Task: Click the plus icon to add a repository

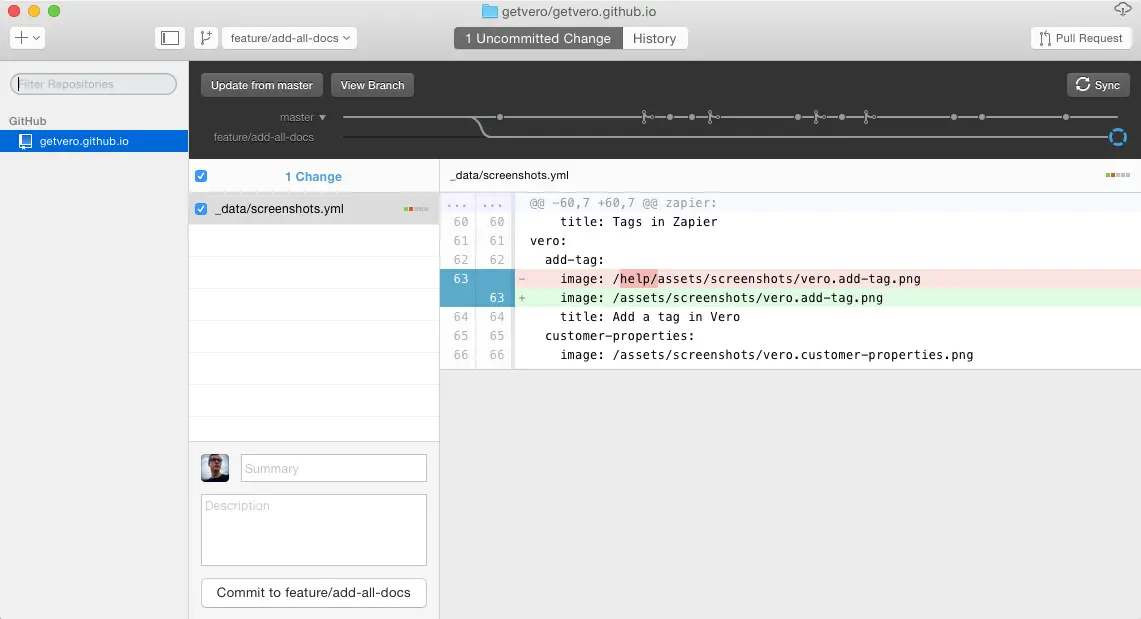Action: pyautogui.click(x=22, y=37)
